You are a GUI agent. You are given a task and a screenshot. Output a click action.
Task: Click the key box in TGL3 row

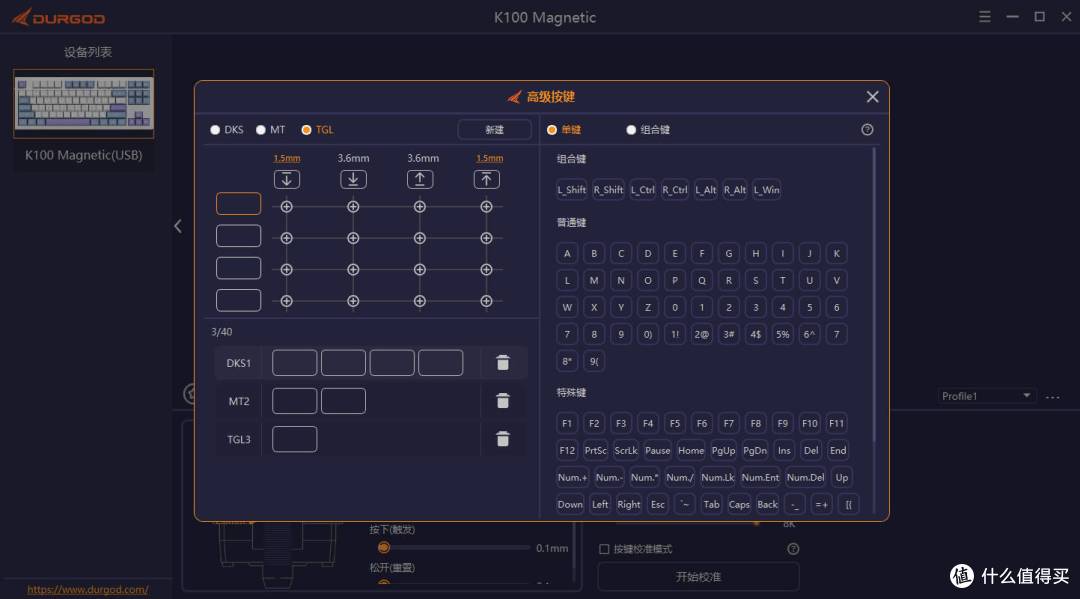(x=295, y=439)
